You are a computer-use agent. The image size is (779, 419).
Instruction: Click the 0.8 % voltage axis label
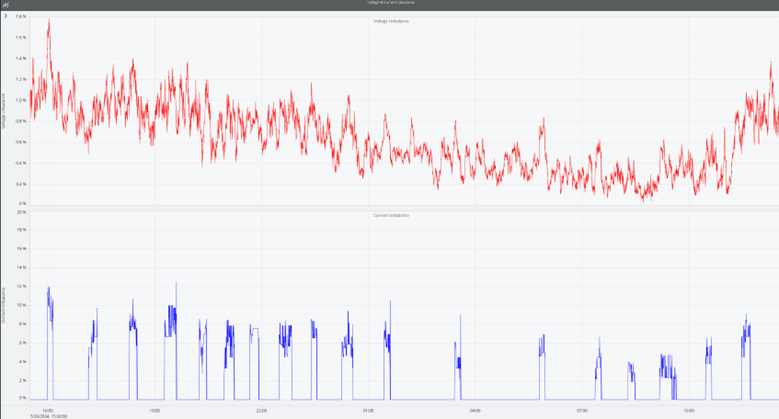tap(21, 121)
